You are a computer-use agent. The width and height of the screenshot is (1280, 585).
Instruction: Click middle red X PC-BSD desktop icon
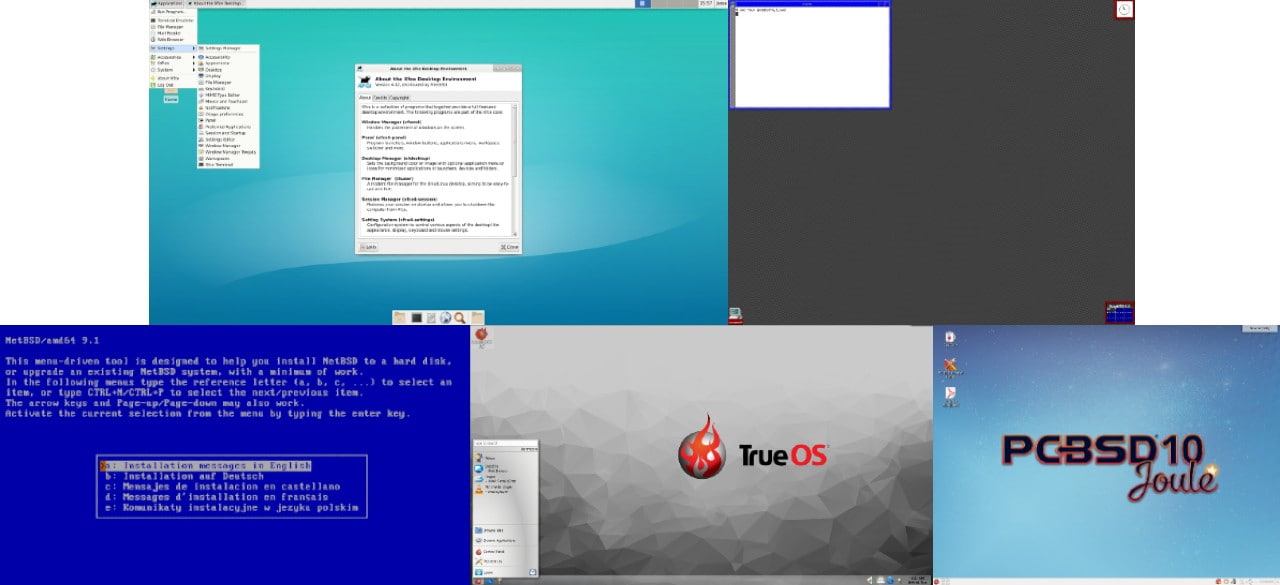point(950,367)
